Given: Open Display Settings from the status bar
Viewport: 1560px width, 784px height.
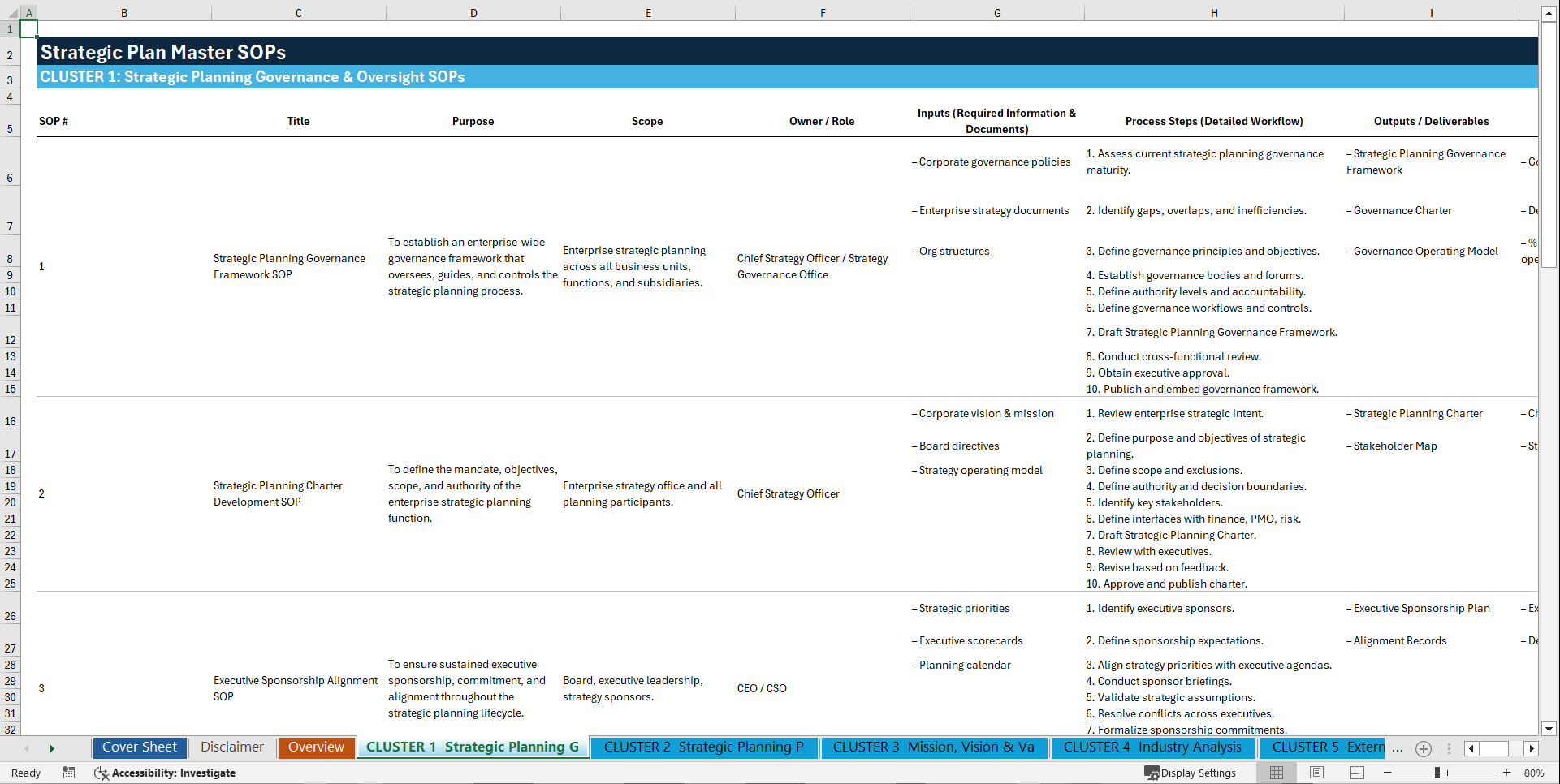Looking at the screenshot, I should pyautogui.click(x=1191, y=773).
